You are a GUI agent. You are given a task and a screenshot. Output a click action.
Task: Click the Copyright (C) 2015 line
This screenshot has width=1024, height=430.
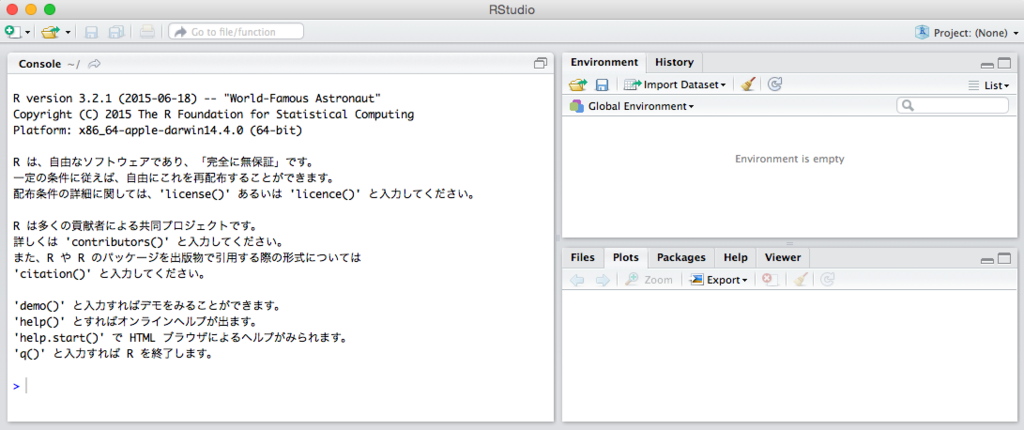[214, 114]
